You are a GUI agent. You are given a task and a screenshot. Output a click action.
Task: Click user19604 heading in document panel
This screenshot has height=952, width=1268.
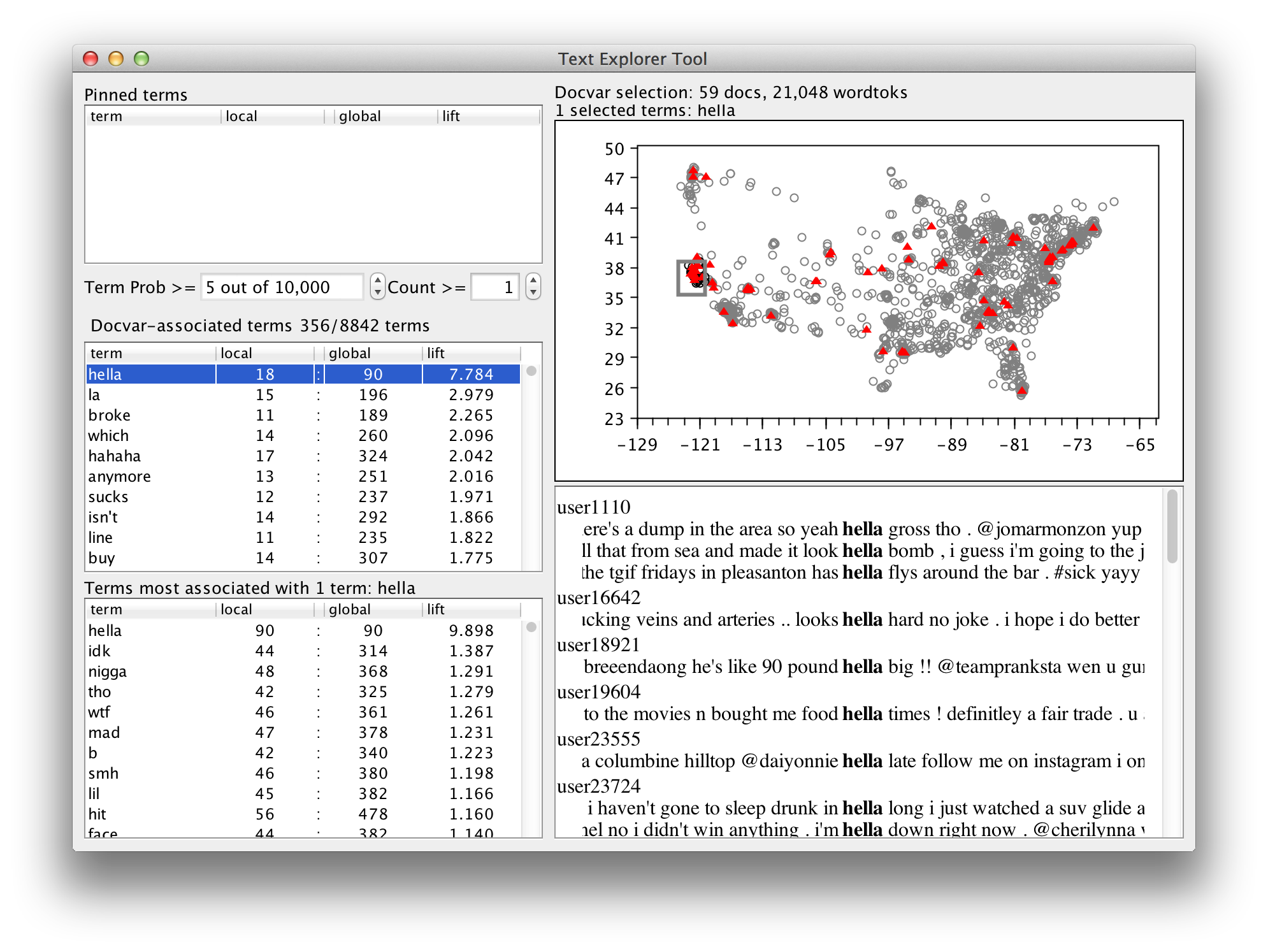(599, 692)
